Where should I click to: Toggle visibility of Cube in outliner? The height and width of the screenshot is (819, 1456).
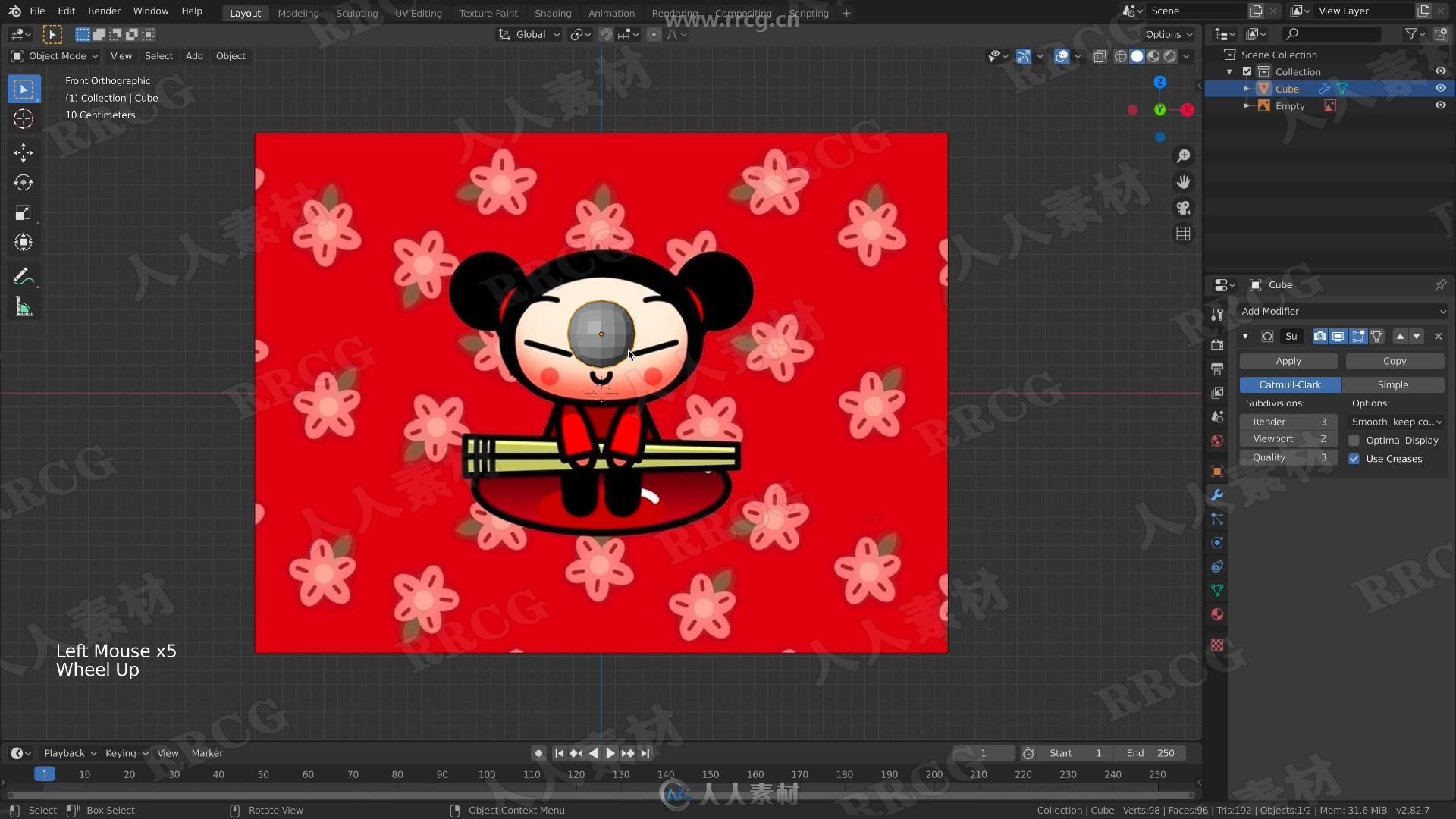click(x=1440, y=89)
